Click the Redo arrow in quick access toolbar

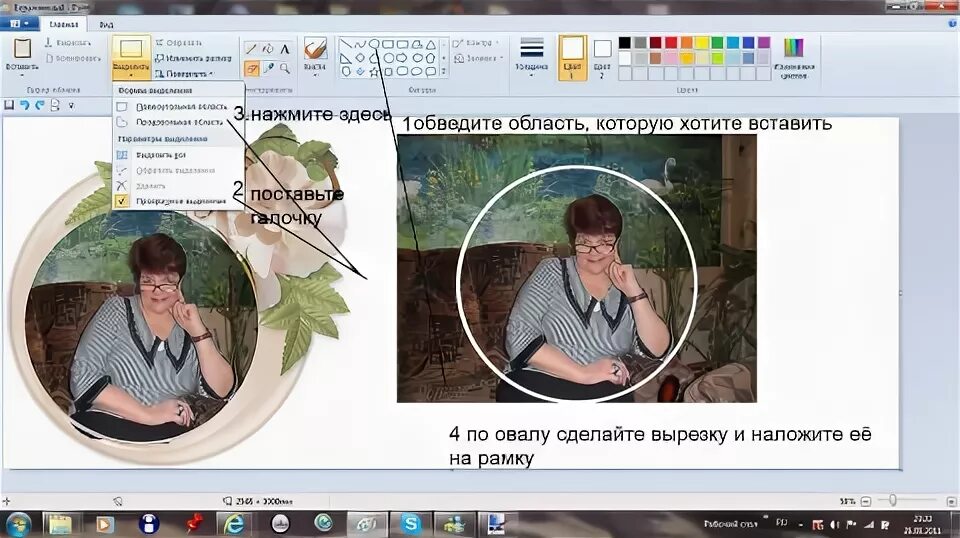39,105
